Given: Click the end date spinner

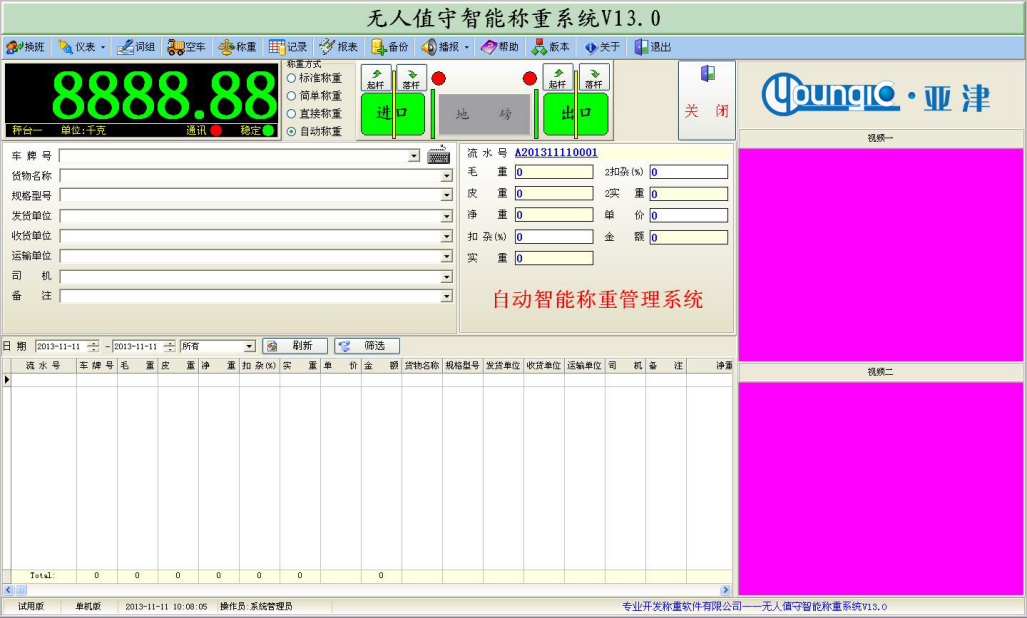Looking at the screenshot, I should pos(170,346).
